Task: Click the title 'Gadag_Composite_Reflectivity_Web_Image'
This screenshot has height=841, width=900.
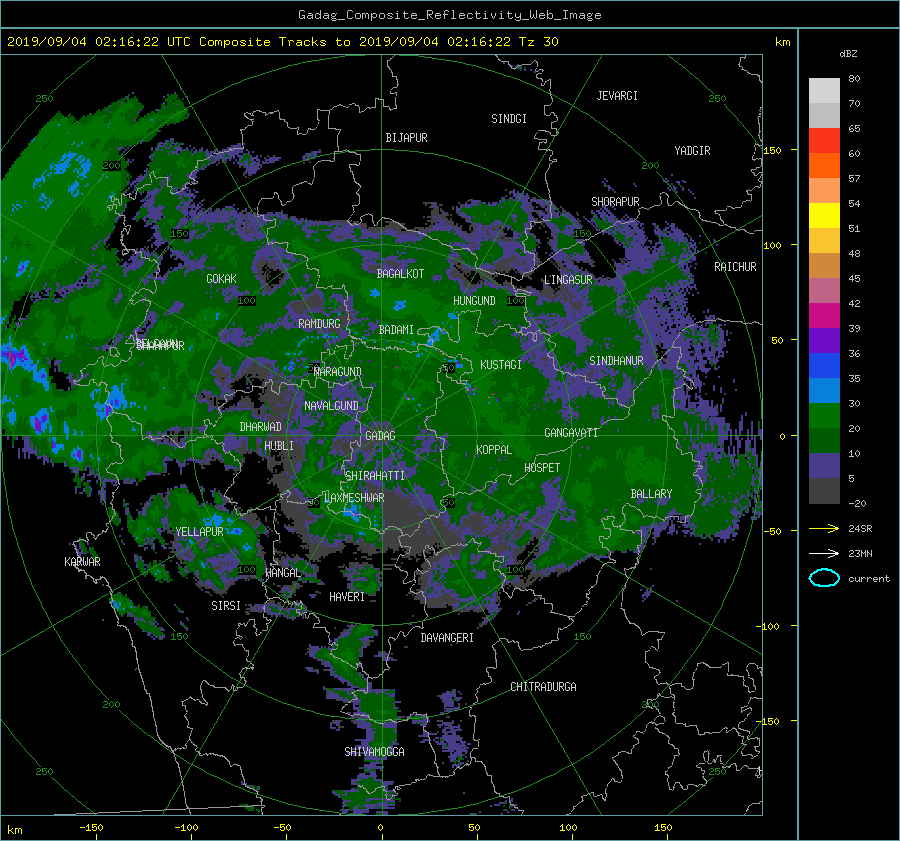Action: coord(449,15)
